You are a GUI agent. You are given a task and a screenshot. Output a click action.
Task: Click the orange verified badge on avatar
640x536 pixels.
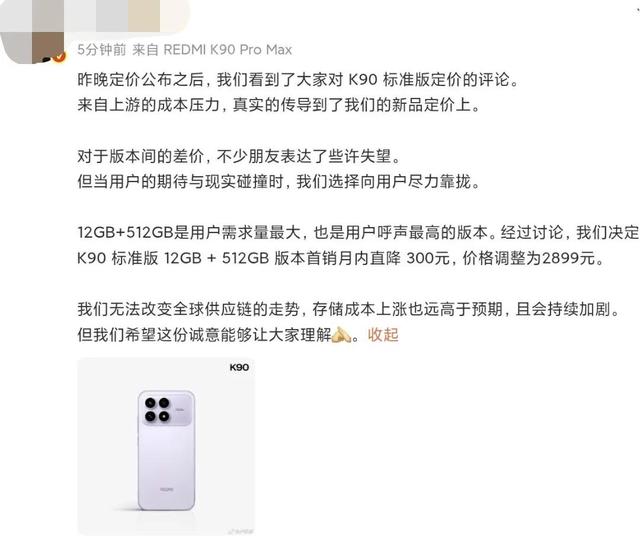point(60,57)
